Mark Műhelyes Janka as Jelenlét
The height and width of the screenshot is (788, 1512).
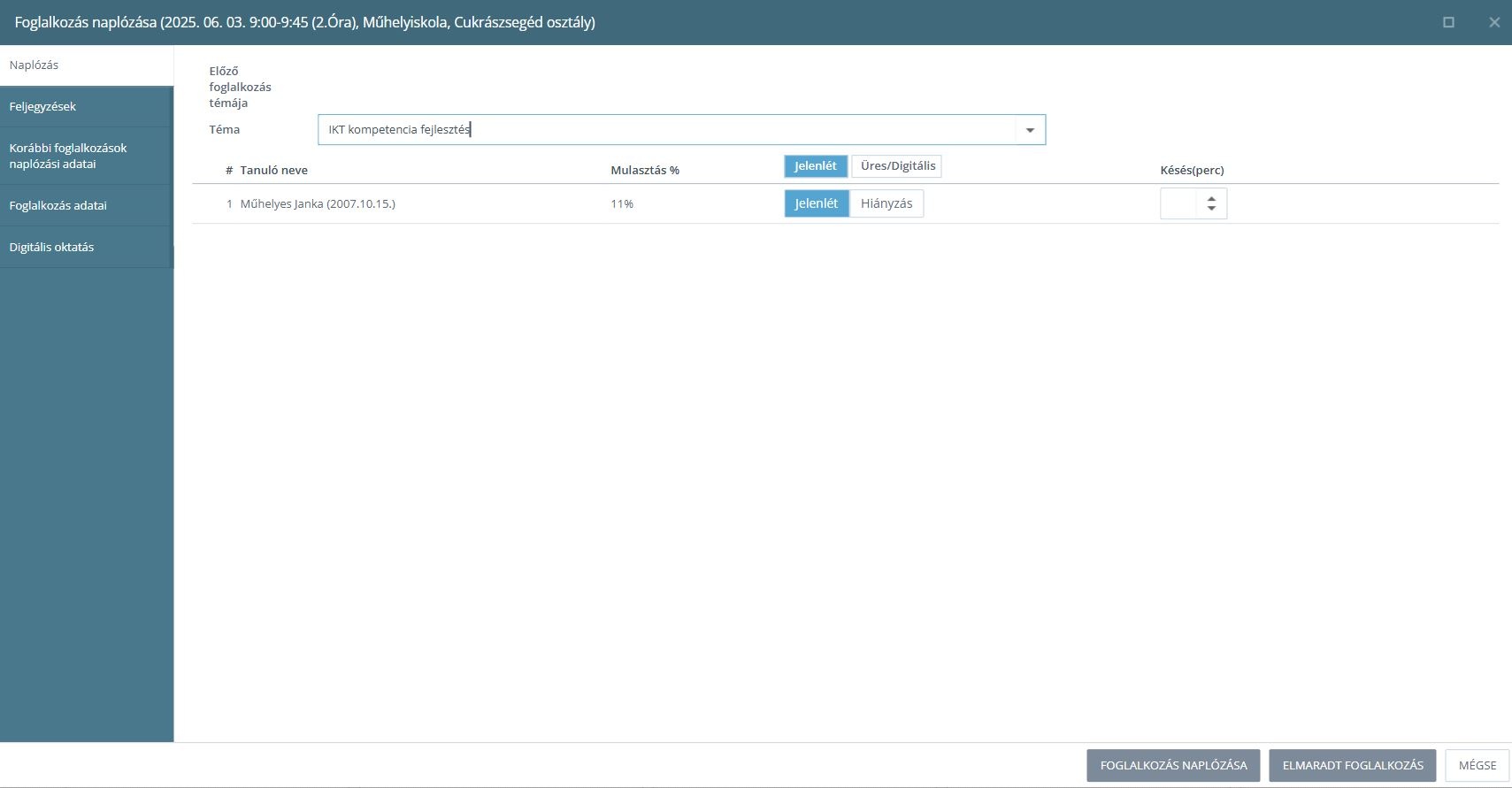click(x=817, y=203)
